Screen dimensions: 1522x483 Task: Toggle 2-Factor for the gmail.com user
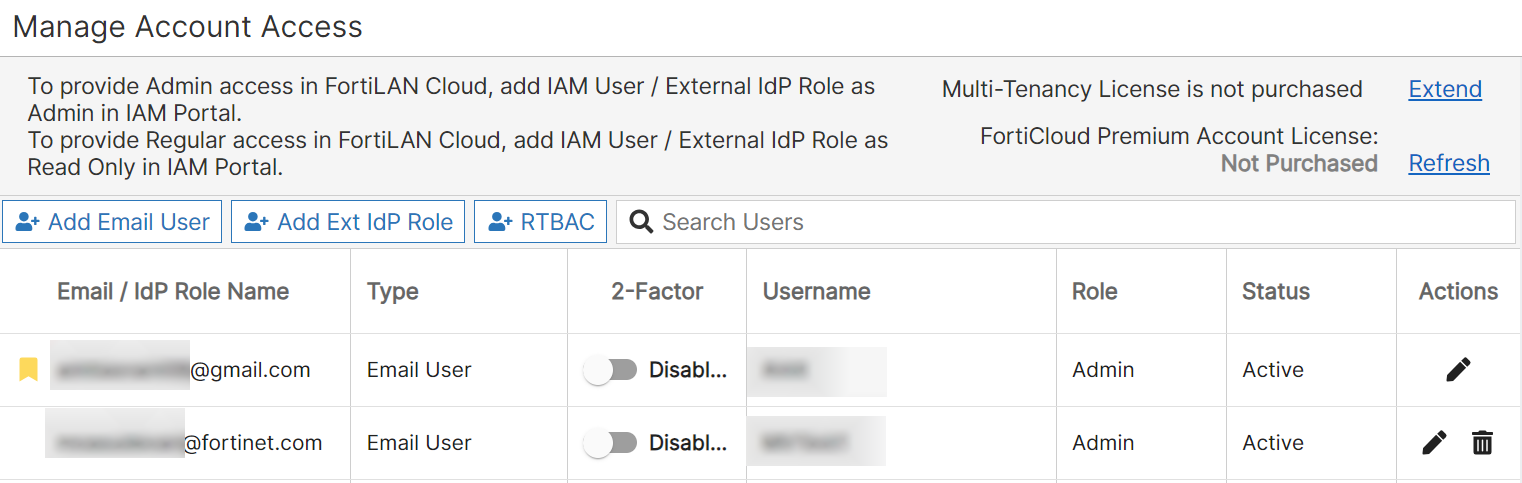(x=611, y=370)
